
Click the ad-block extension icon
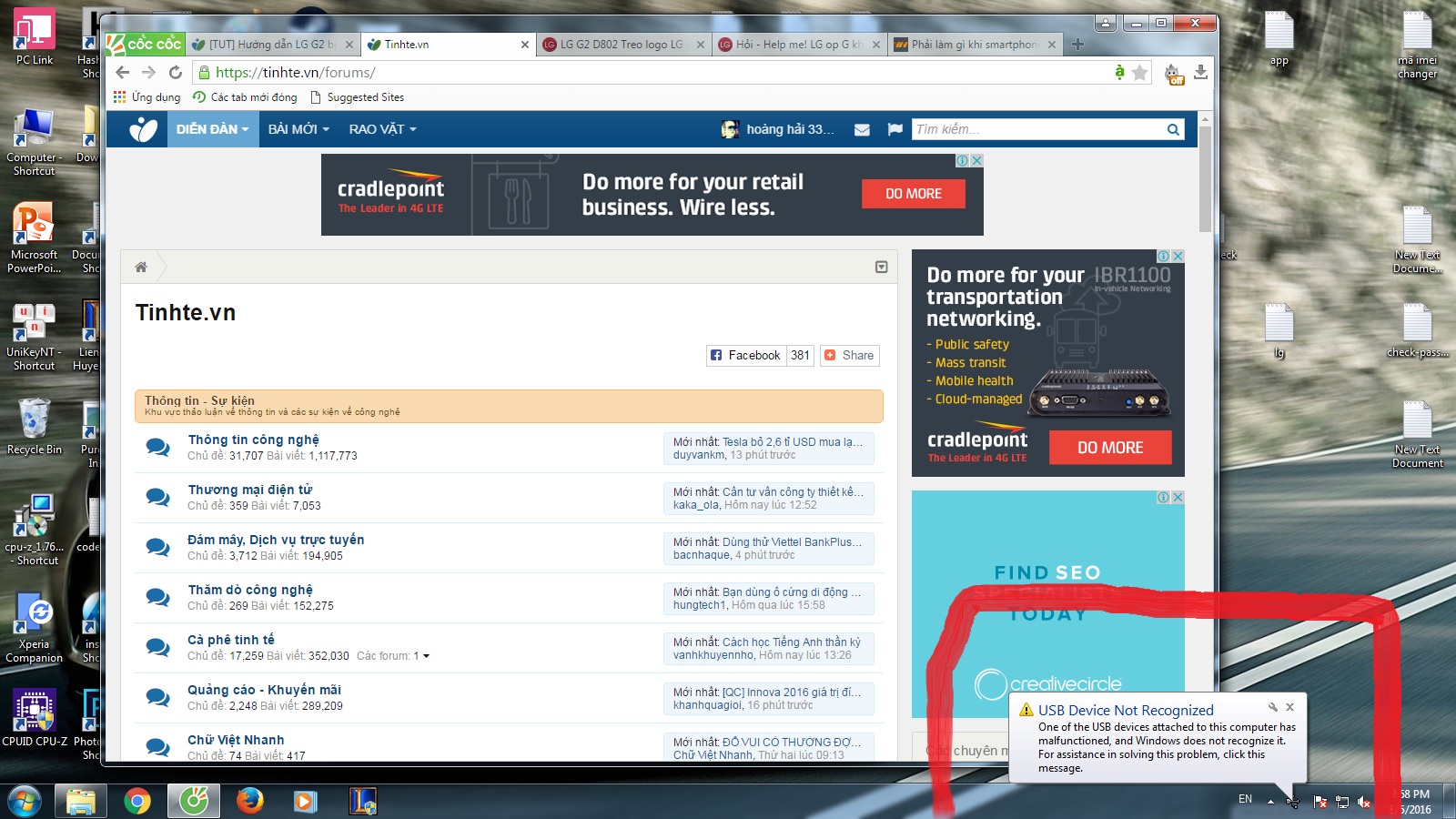tap(1174, 75)
